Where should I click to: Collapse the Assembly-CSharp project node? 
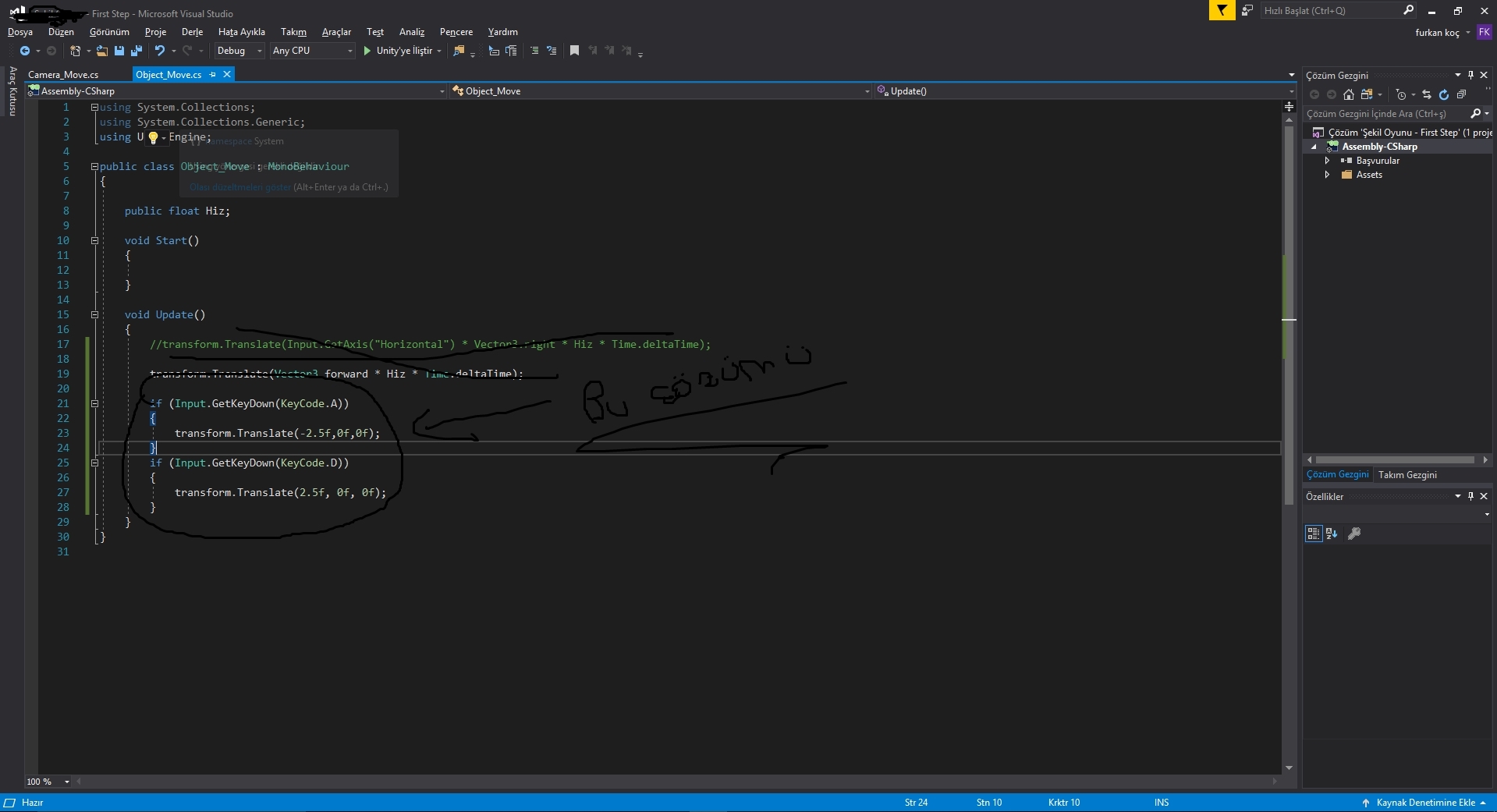[x=1314, y=147]
